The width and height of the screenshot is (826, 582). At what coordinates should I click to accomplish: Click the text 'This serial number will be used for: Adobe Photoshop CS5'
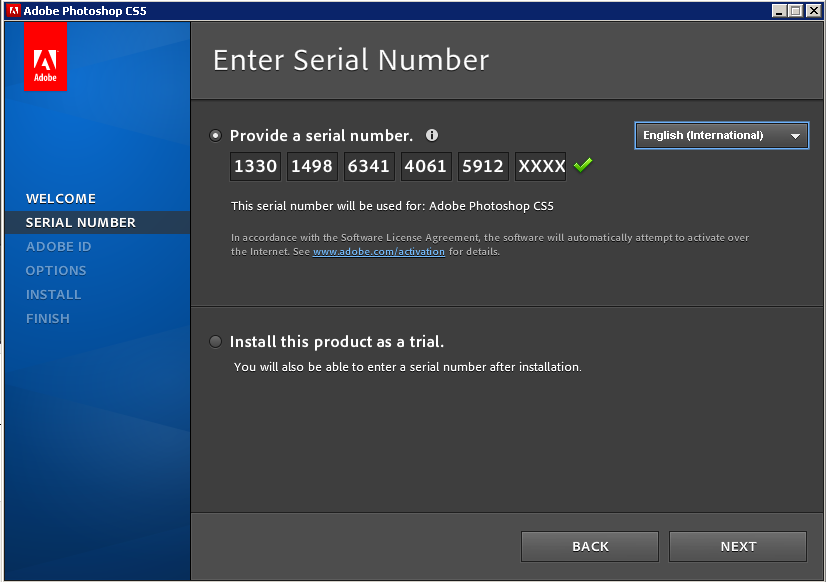[392, 206]
